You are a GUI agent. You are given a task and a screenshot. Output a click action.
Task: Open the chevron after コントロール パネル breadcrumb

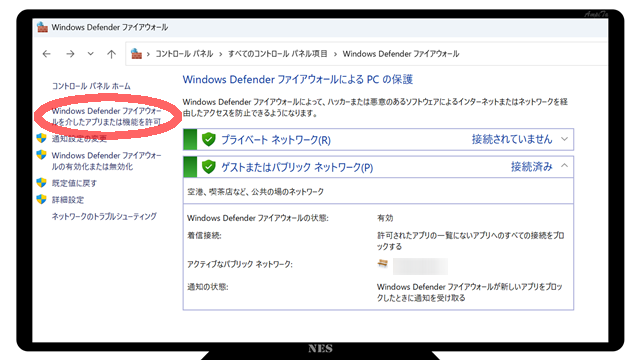point(220,54)
